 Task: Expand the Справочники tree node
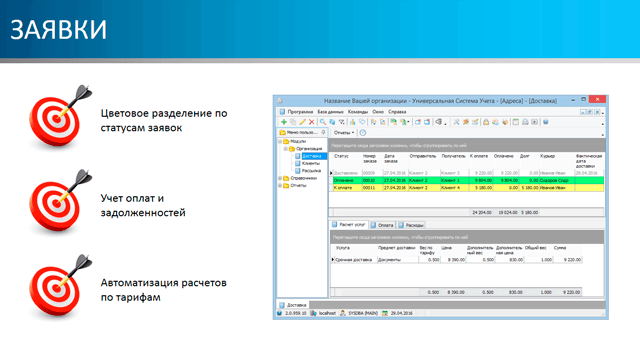[x=280, y=178]
